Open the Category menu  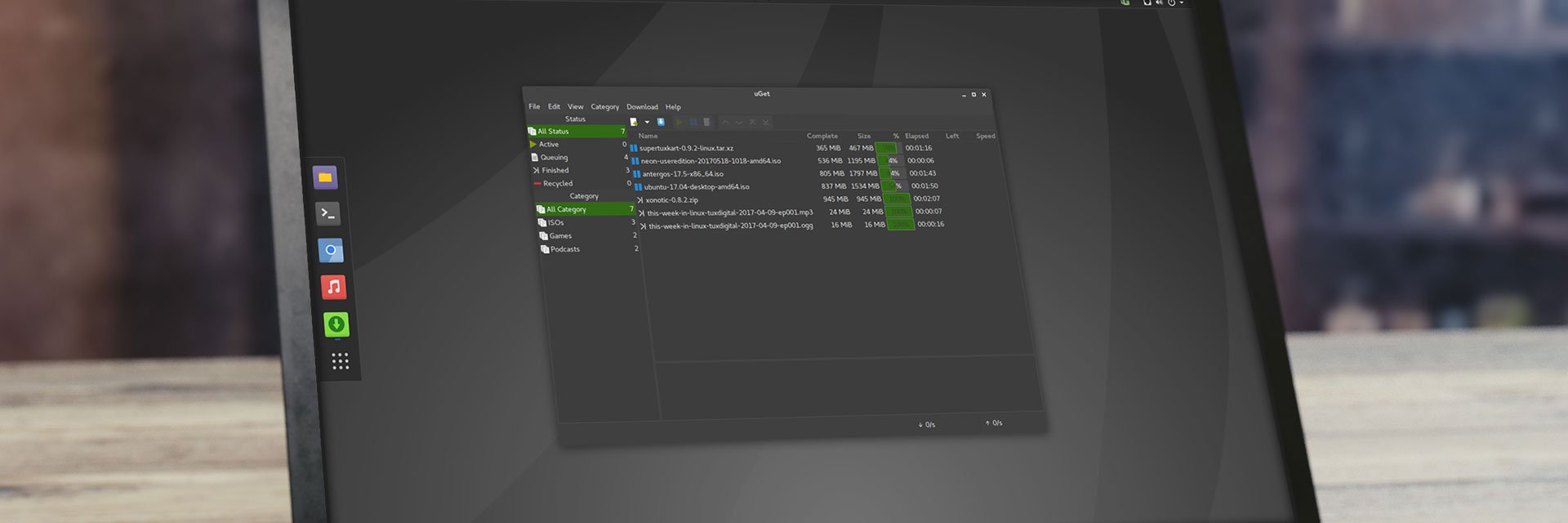(x=605, y=107)
